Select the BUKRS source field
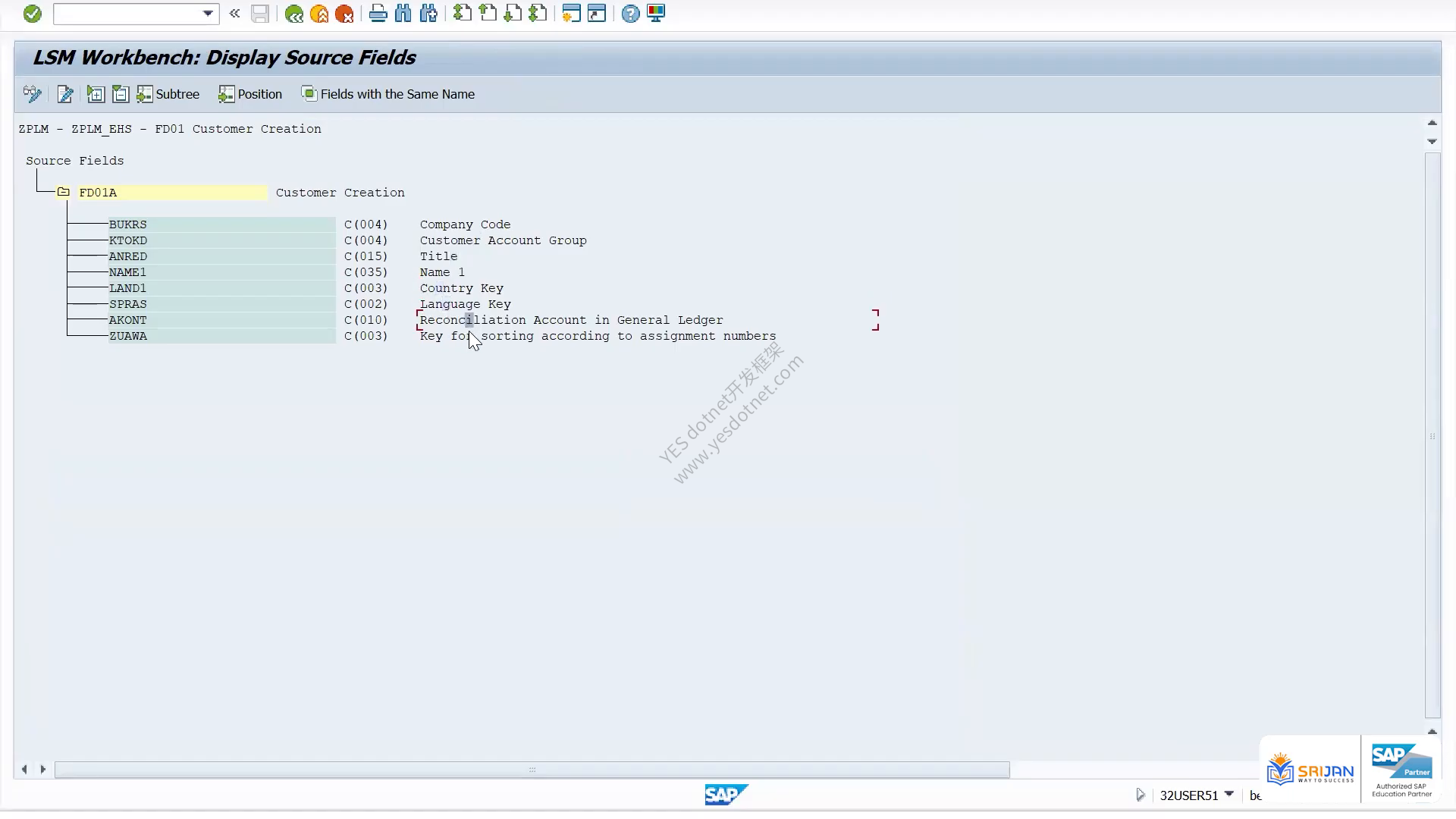This screenshot has height=819, width=1456. [221, 224]
